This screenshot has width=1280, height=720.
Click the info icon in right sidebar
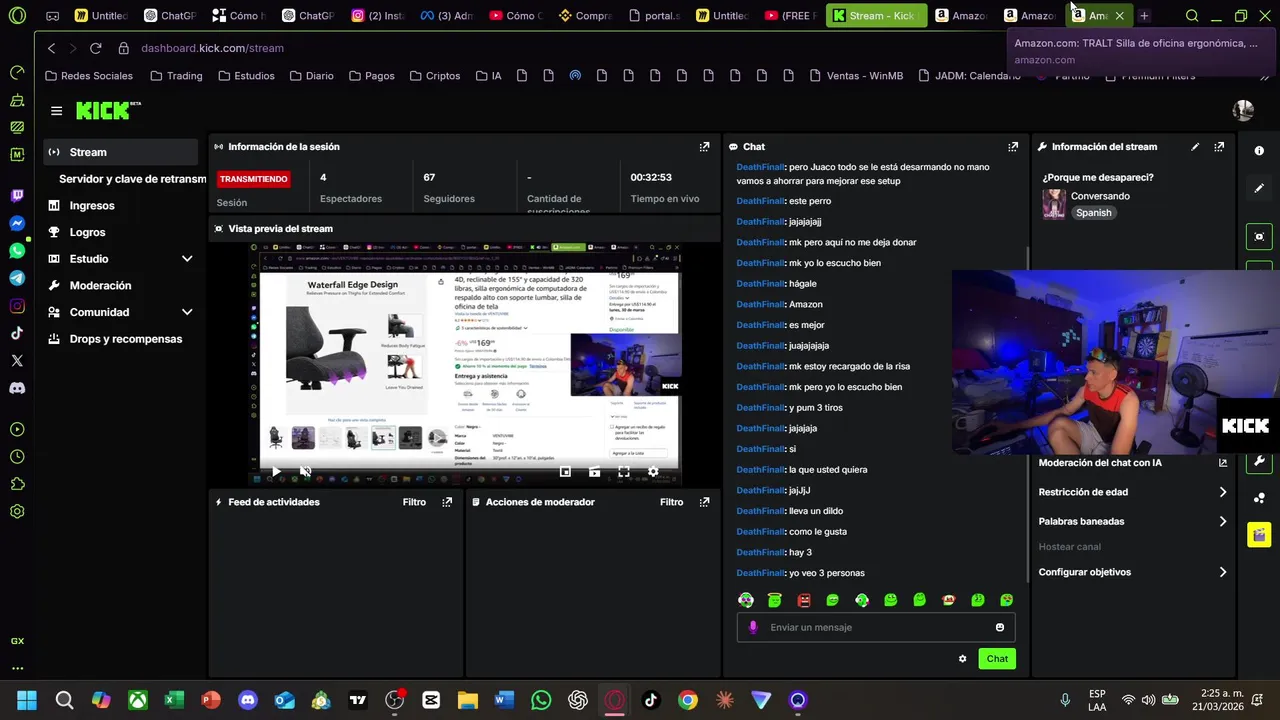[x=1259, y=151]
